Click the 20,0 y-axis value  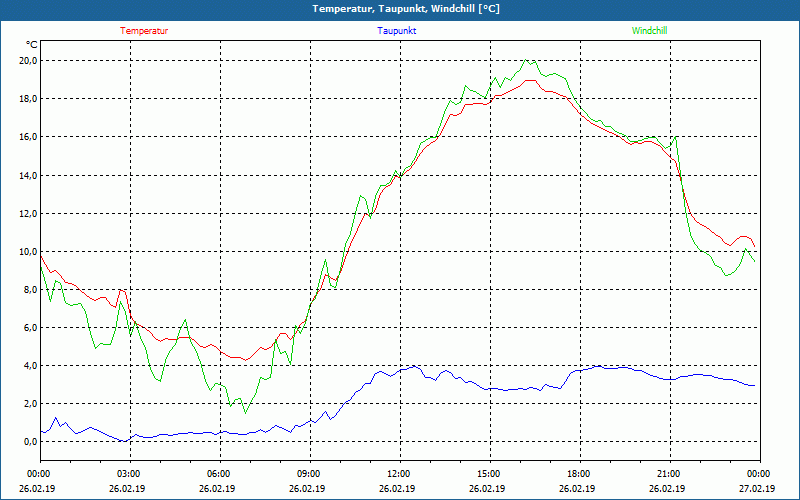[x=29, y=61]
